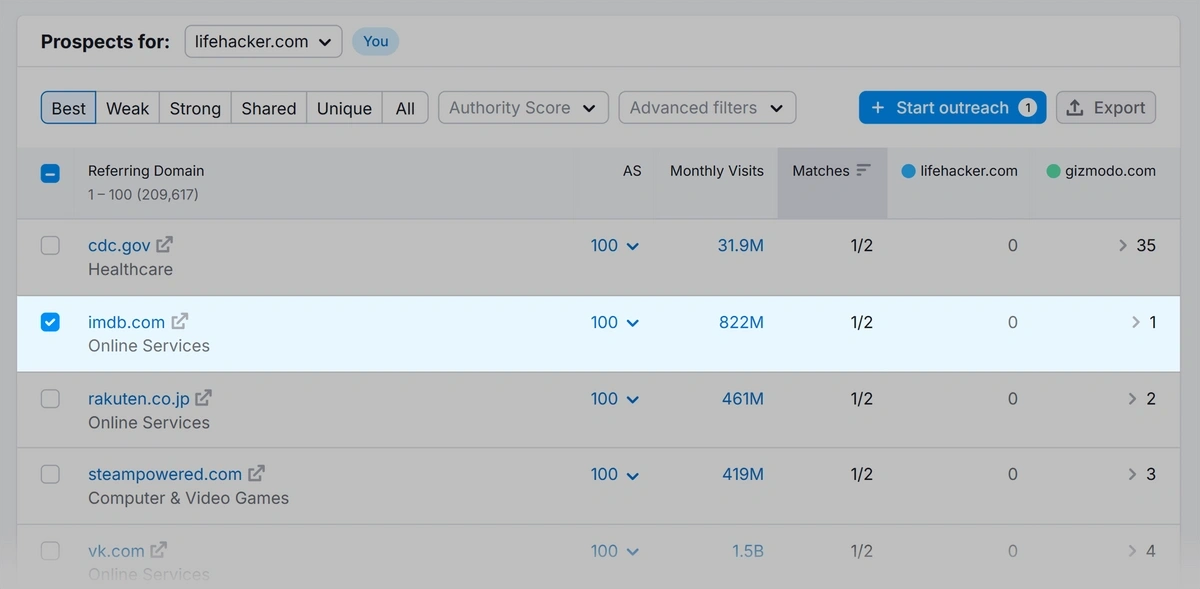
Task: Click the 822M monthly visits value
Action: [741, 322]
